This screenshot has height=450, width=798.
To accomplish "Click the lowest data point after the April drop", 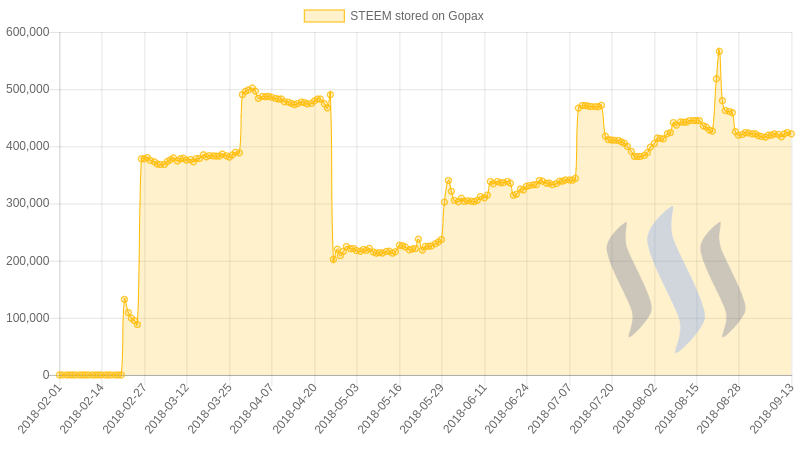I will point(333,260).
